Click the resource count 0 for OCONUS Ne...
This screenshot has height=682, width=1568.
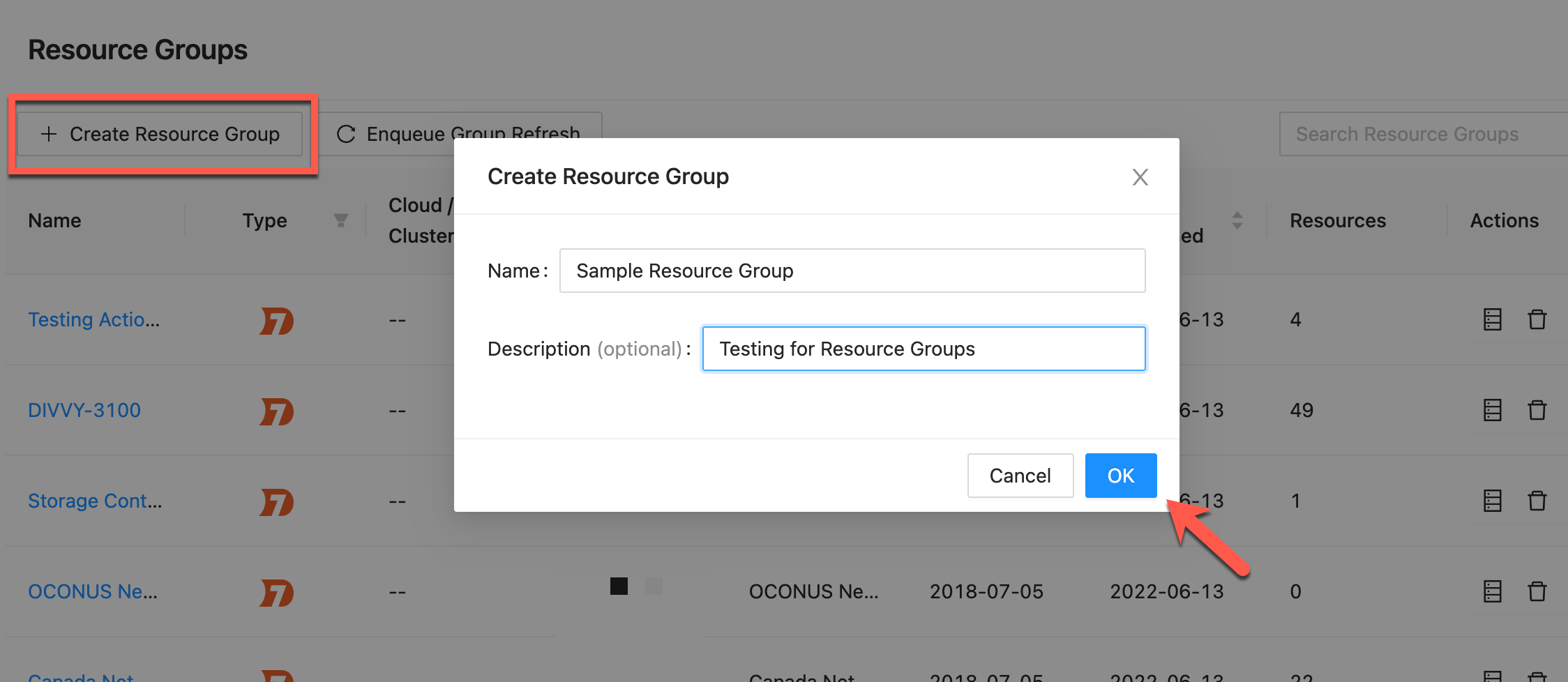pyautogui.click(x=1295, y=591)
